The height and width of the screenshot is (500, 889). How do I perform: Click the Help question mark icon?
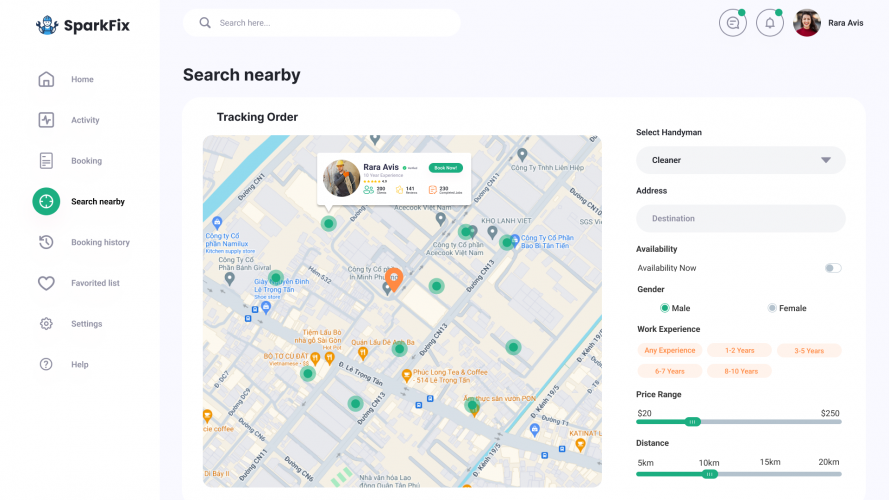coord(46,365)
